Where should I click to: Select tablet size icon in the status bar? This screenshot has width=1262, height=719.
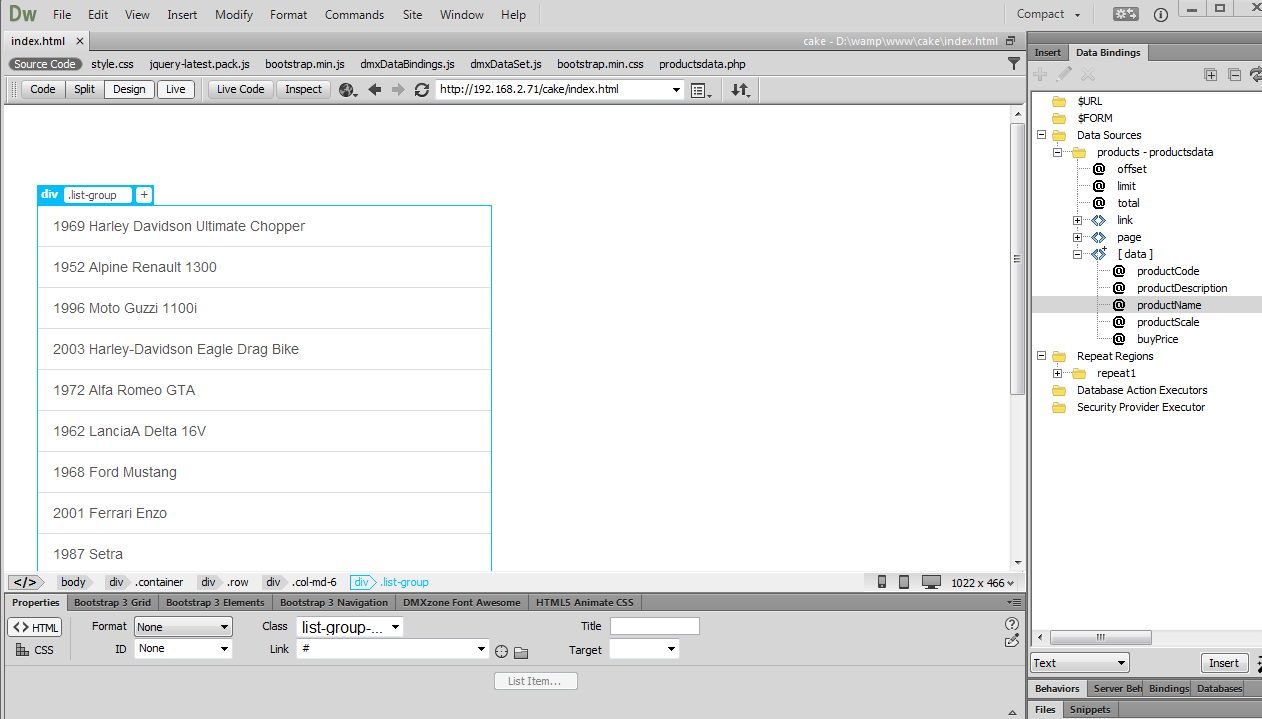[904, 582]
